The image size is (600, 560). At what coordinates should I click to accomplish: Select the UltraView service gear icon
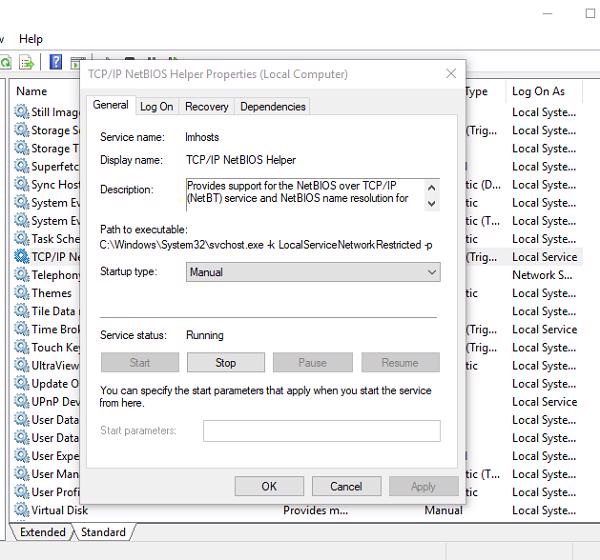pyautogui.click(x=21, y=365)
